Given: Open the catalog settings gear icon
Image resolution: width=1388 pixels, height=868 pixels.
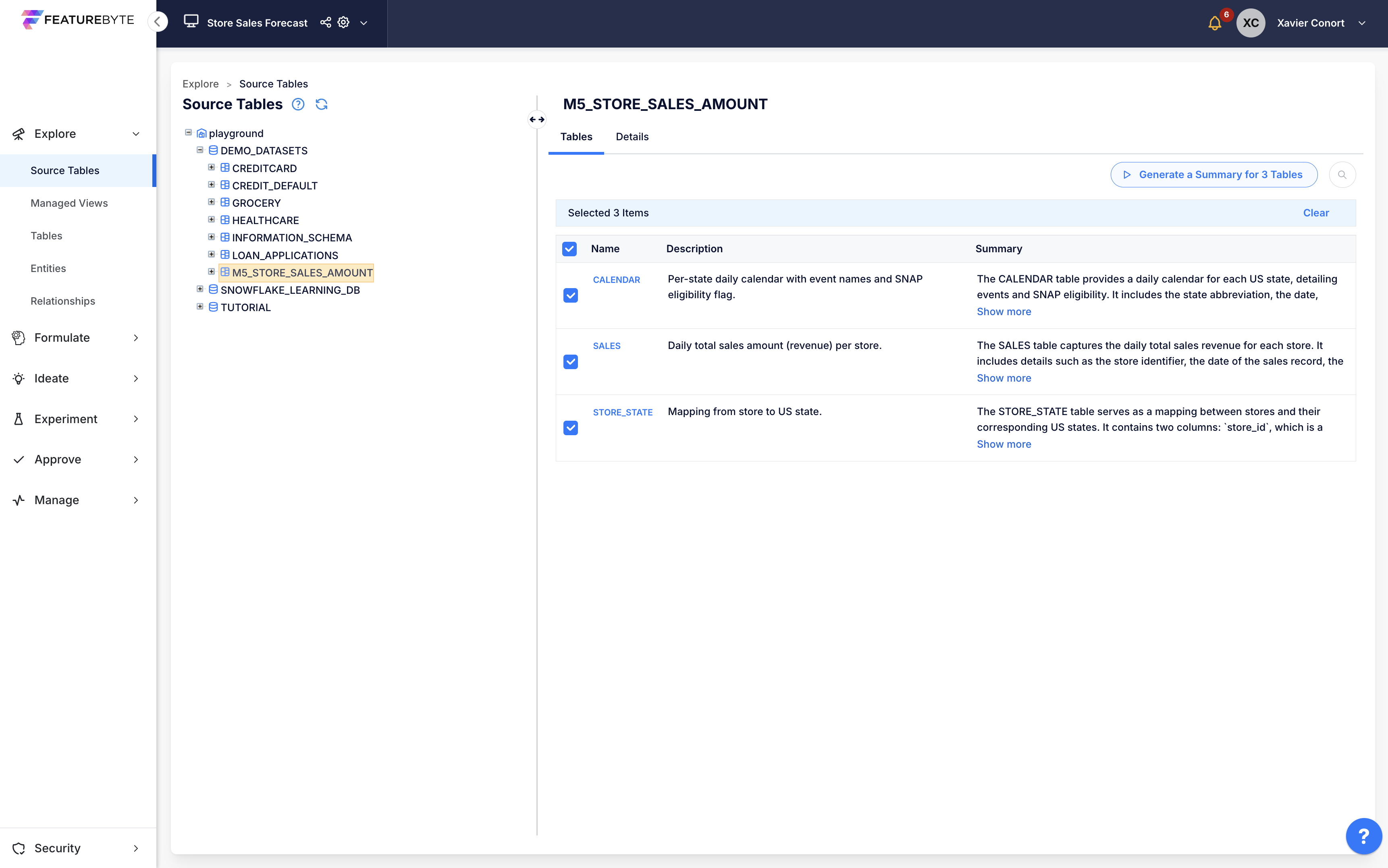Looking at the screenshot, I should click(x=343, y=23).
